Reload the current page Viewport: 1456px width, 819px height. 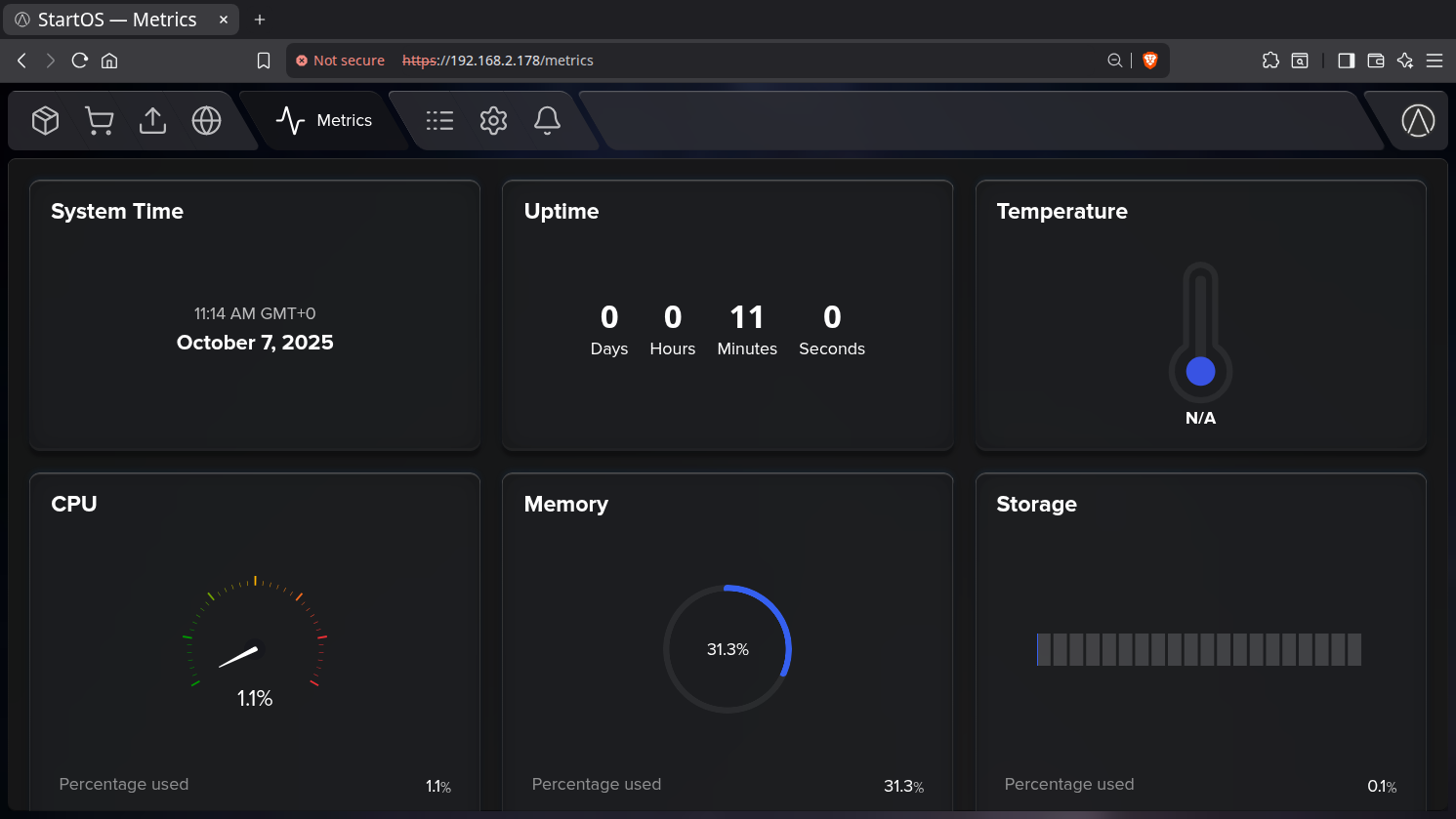pyautogui.click(x=80, y=61)
